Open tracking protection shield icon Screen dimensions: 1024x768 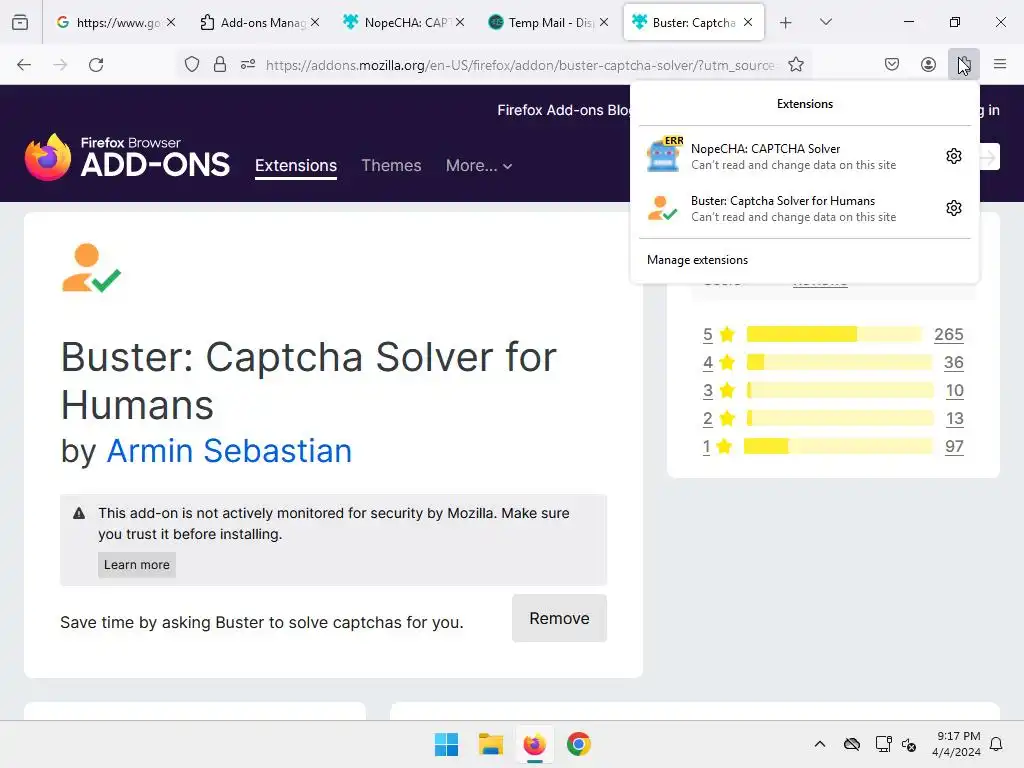click(x=191, y=64)
